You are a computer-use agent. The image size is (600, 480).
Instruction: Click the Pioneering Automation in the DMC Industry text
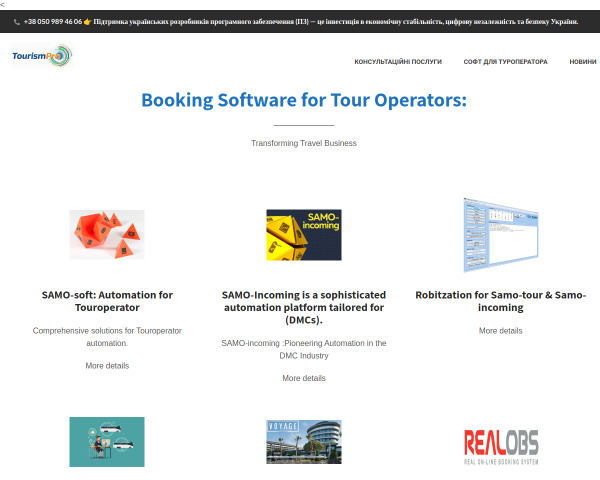tap(304, 349)
